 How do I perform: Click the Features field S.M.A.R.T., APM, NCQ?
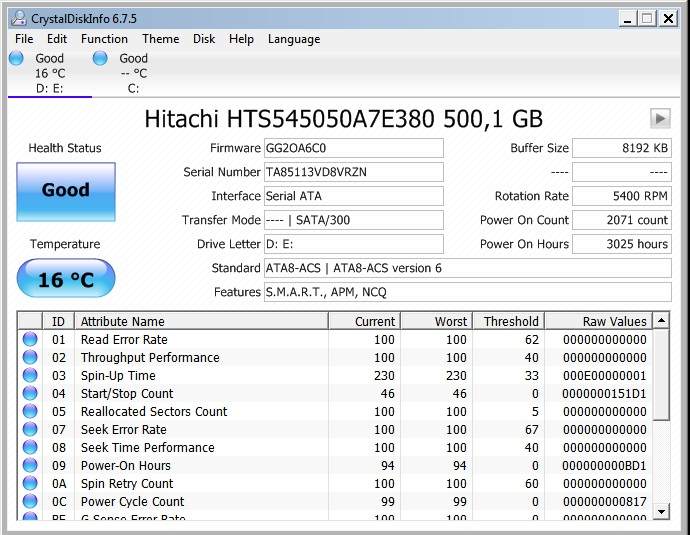[468, 292]
